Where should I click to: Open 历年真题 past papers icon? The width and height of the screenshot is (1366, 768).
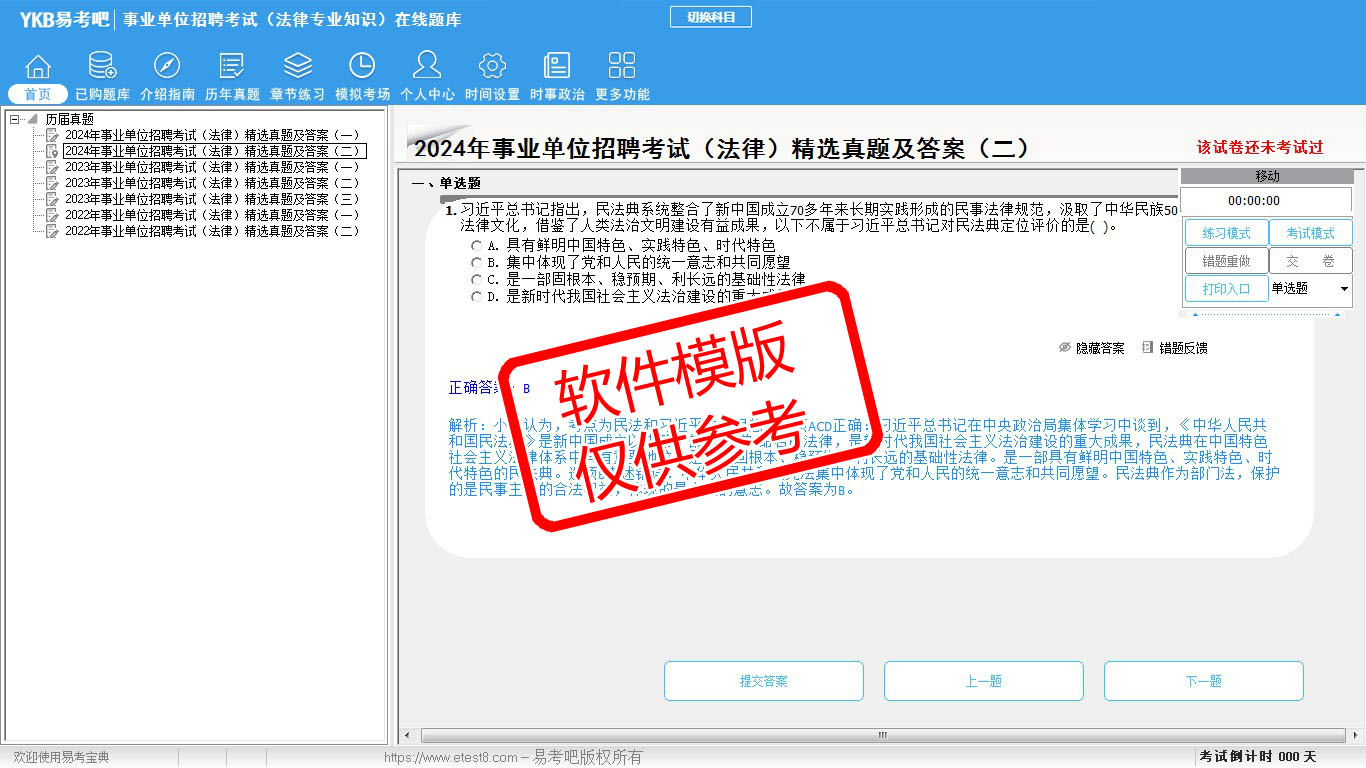pos(232,67)
